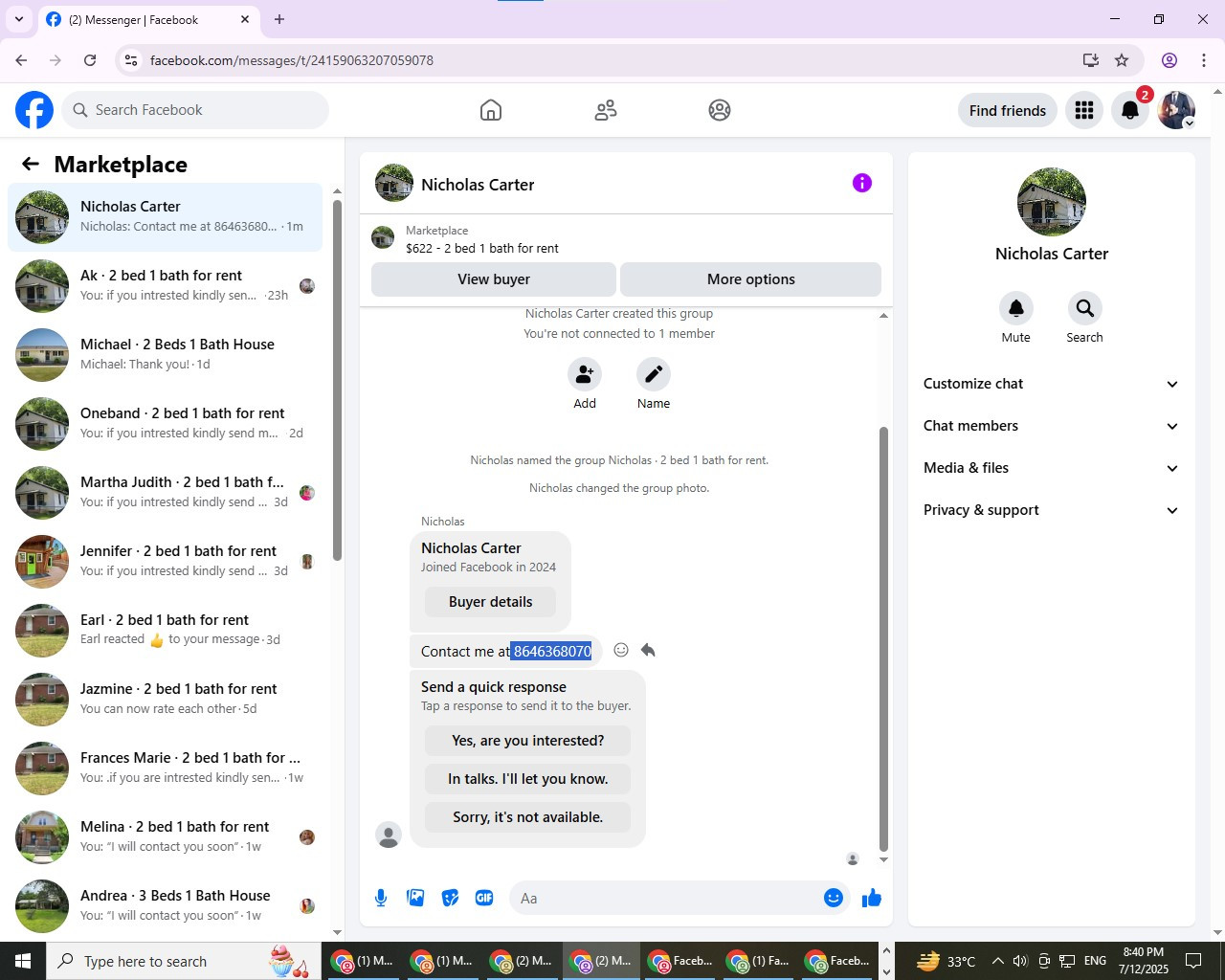Open the Chrome three-dot menu

click(1204, 60)
